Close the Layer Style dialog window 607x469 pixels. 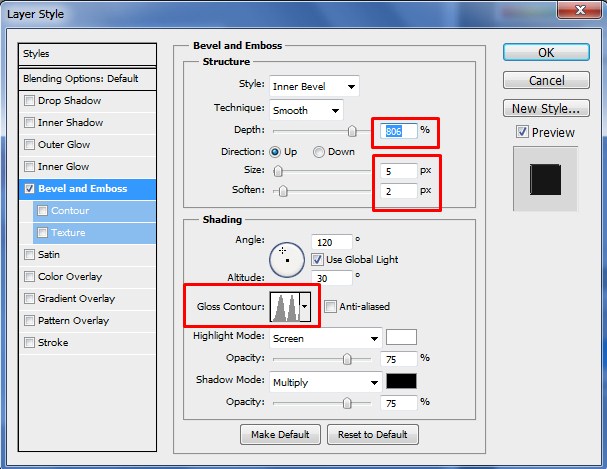[580, 9]
